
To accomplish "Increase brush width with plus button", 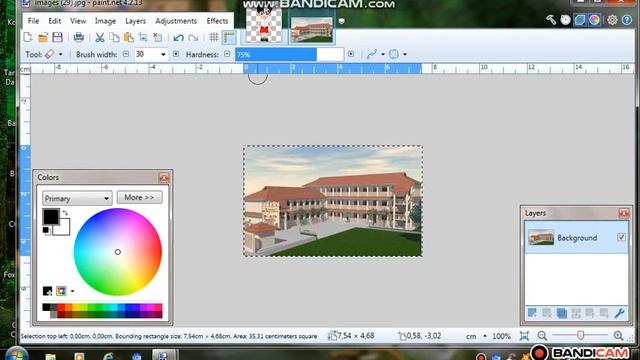I will [x=176, y=54].
